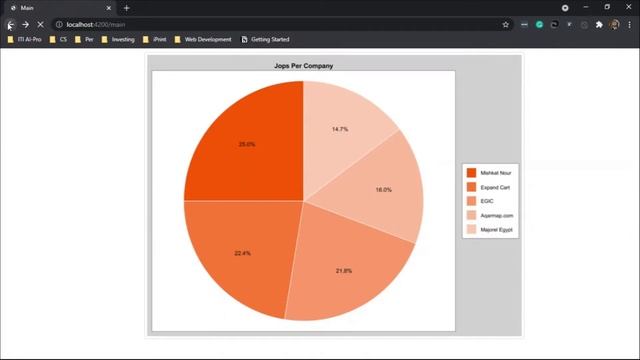640x360 pixels.
Task: Open the ITI AI-Pro bookmark folder
Action: 24,40
